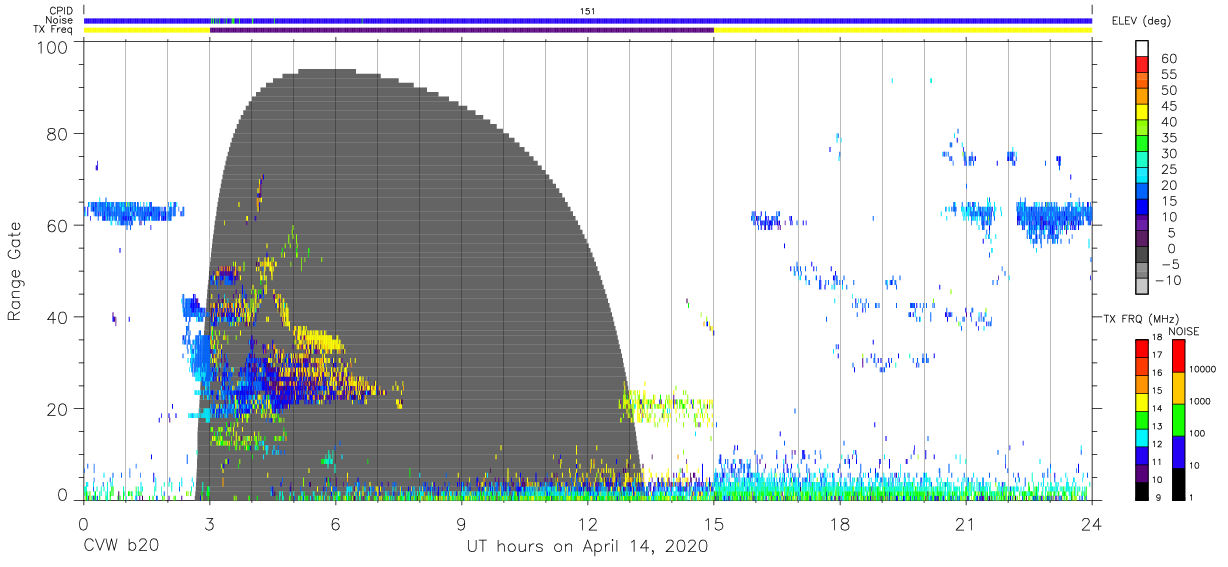Click ELEV colorbar value 60
The height and width of the screenshot is (567, 1228).
coord(1168,58)
